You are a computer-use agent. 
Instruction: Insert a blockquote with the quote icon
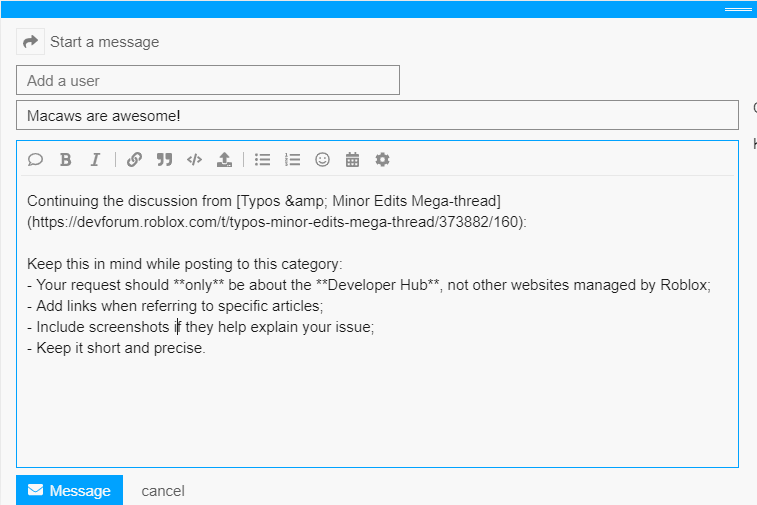pyautogui.click(x=164, y=159)
